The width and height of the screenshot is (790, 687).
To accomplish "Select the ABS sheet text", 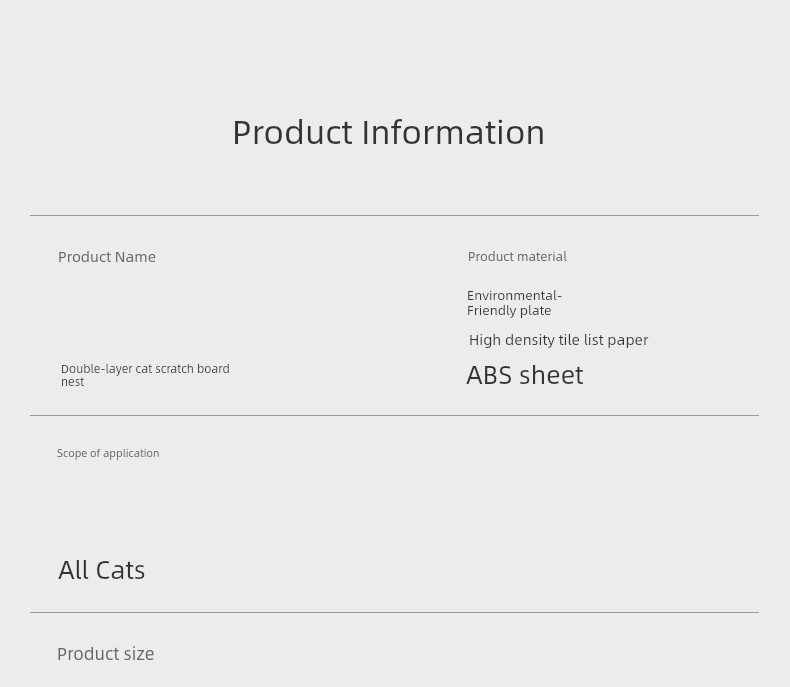I will pos(524,375).
